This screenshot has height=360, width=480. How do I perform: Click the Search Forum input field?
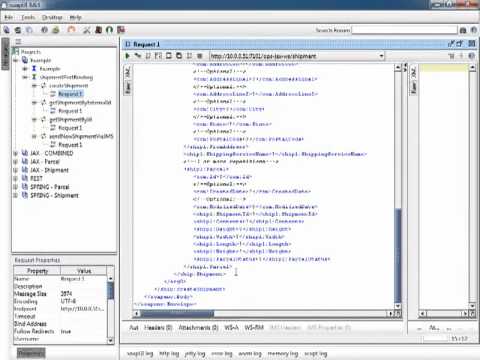pos(405,30)
